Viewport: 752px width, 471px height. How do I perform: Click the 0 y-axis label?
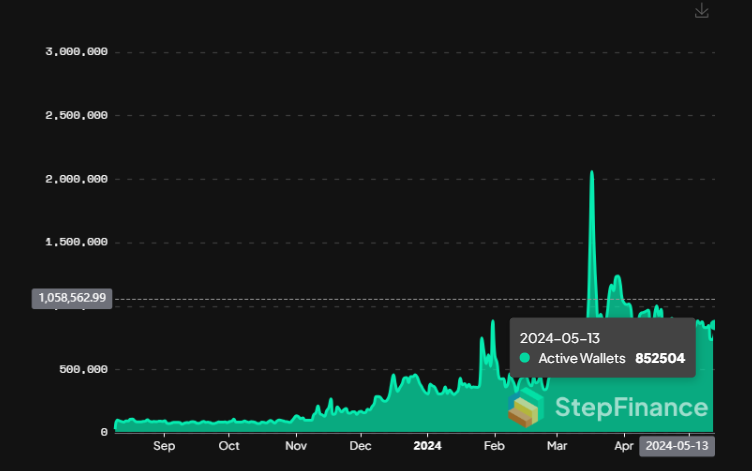[x=104, y=432]
